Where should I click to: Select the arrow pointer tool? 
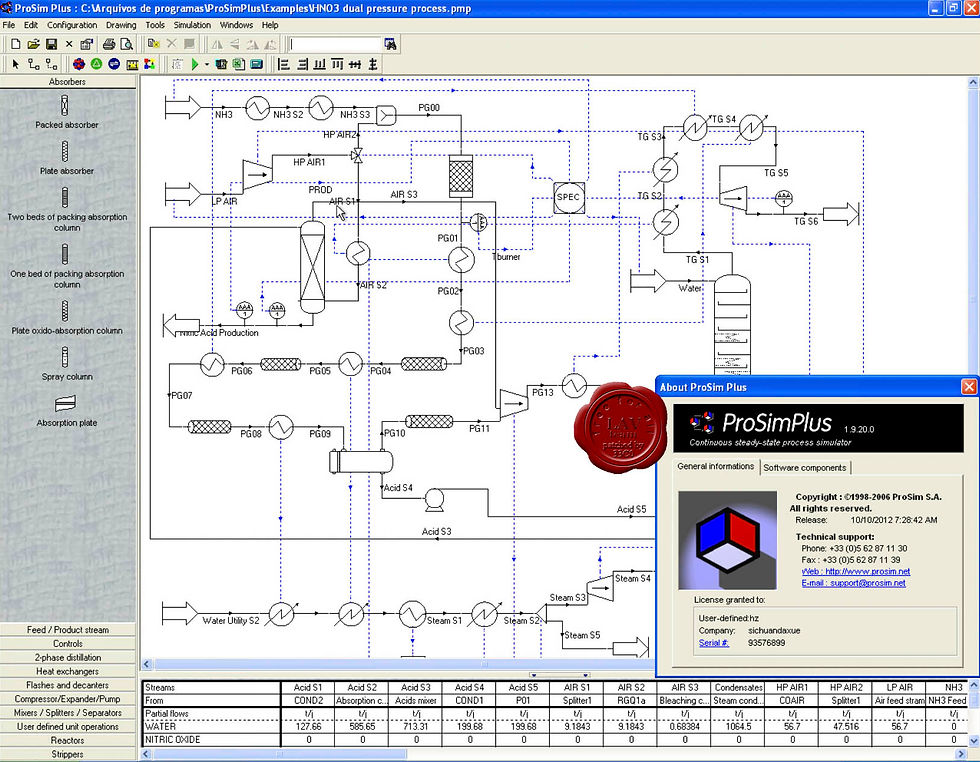16,64
